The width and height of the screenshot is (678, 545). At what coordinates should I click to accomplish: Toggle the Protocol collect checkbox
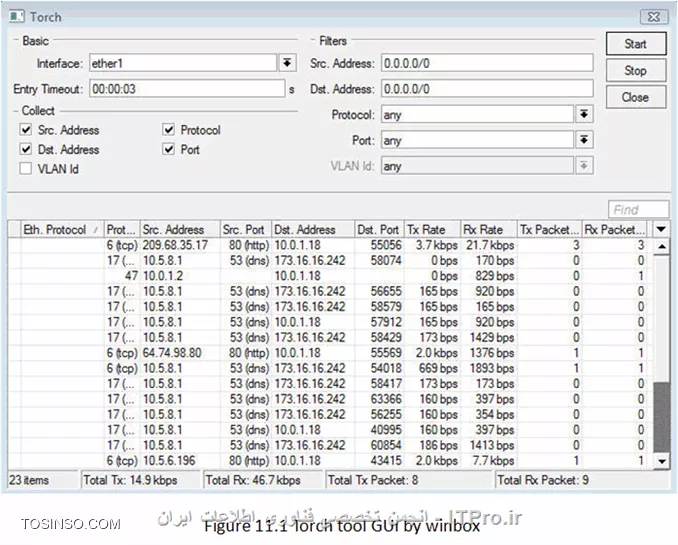[x=169, y=129]
